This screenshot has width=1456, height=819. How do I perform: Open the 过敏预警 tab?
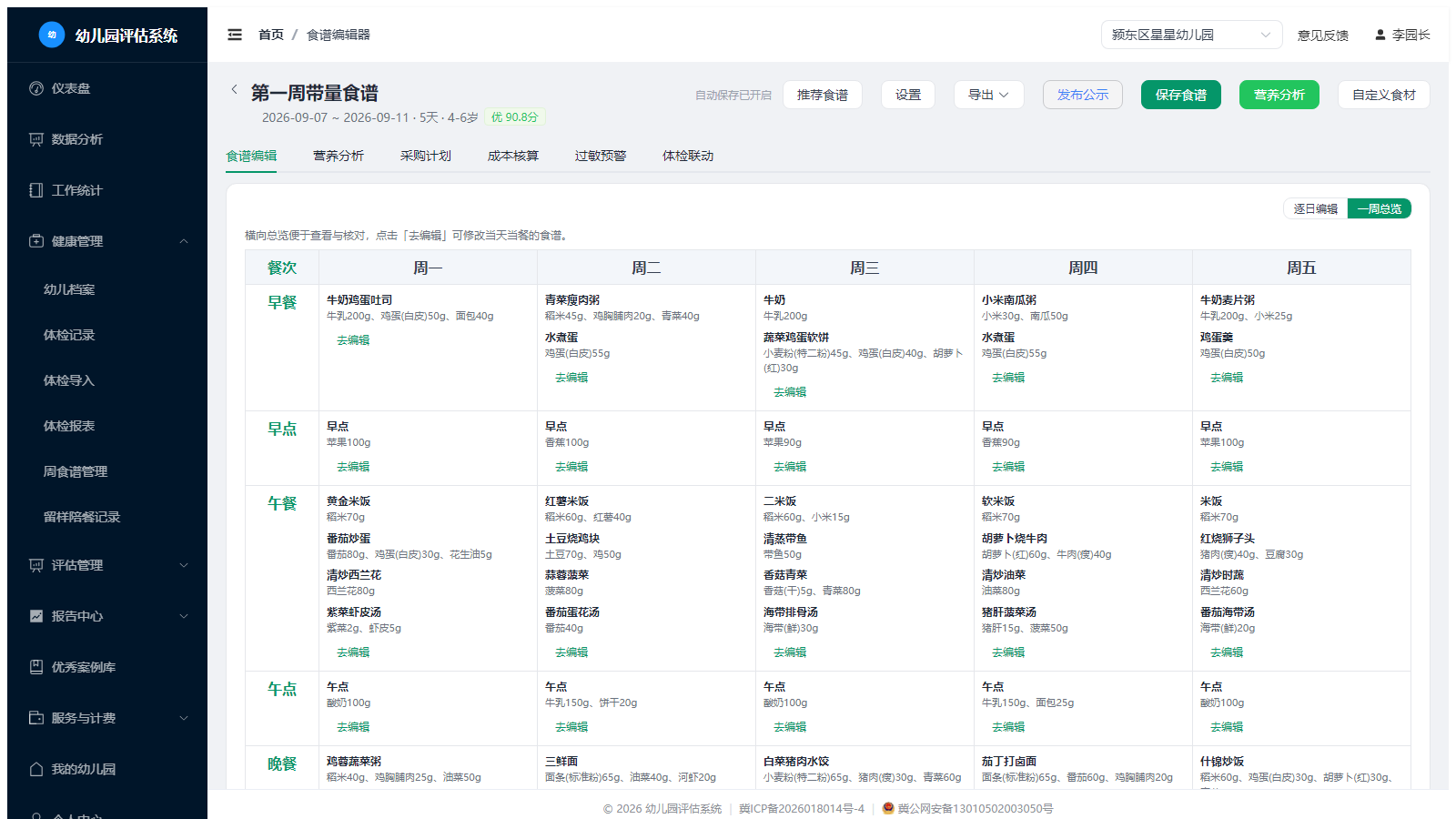[601, 156]
